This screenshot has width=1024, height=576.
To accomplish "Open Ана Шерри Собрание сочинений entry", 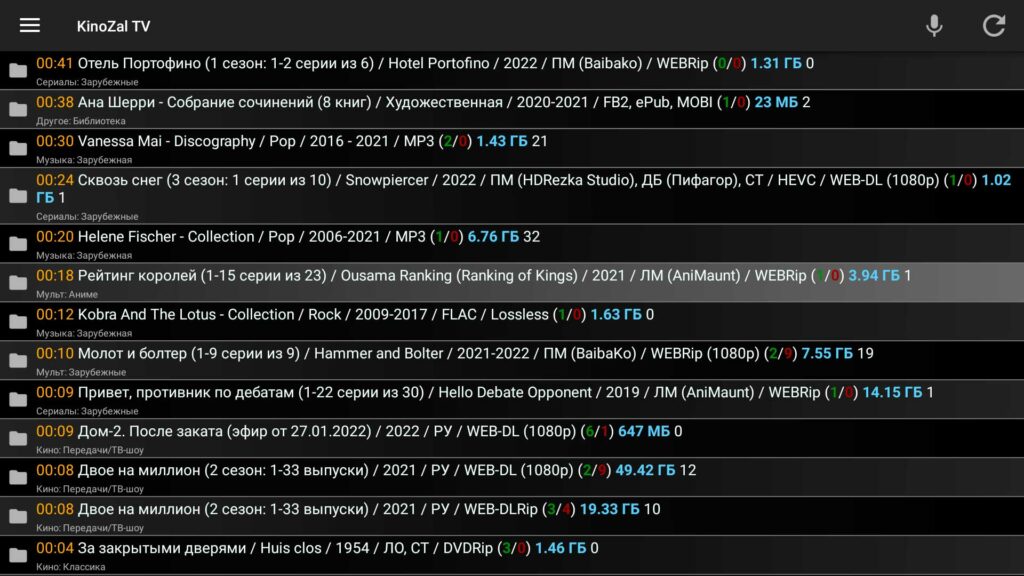I will [512, 109].
